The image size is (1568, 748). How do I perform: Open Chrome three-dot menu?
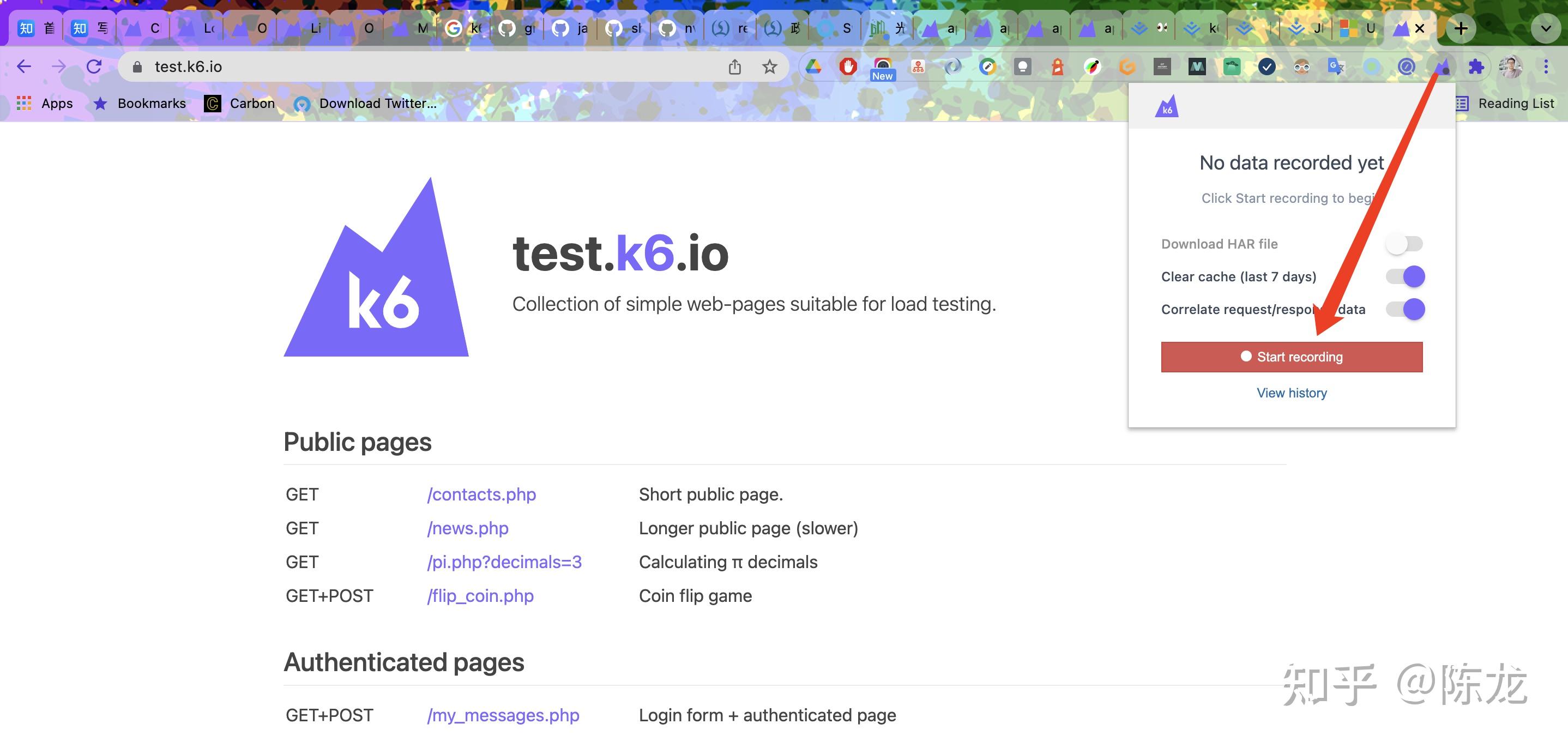click(1546, 67)
